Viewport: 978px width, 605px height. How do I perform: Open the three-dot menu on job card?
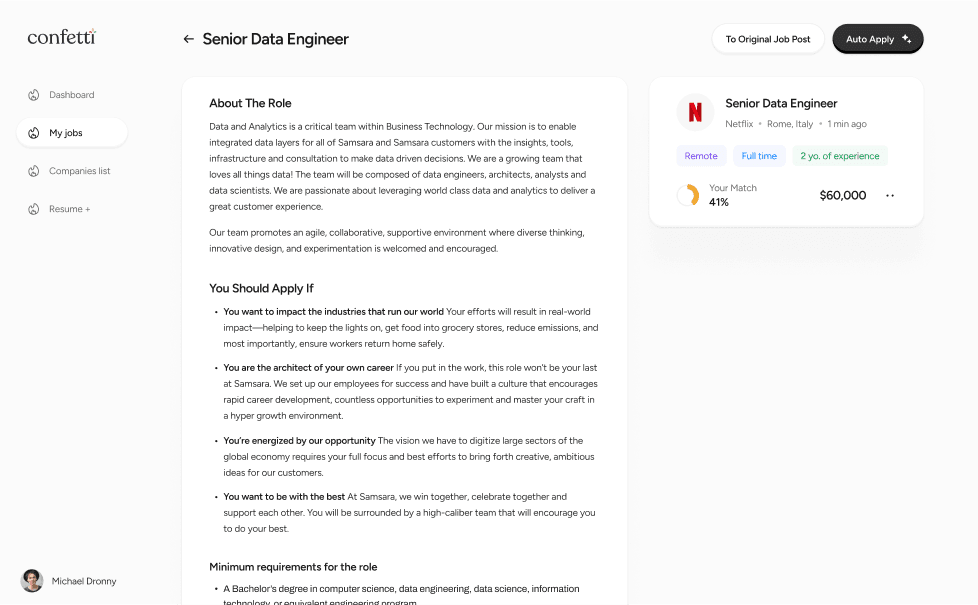point(890,196)
